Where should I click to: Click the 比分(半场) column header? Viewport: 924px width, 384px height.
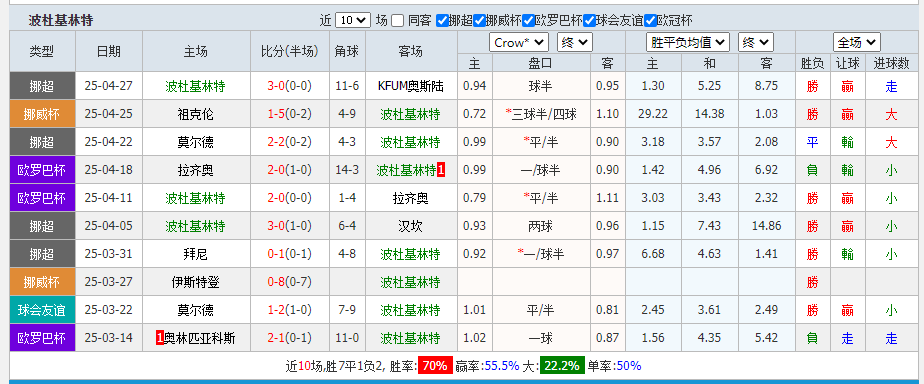(x=289, y=51)
